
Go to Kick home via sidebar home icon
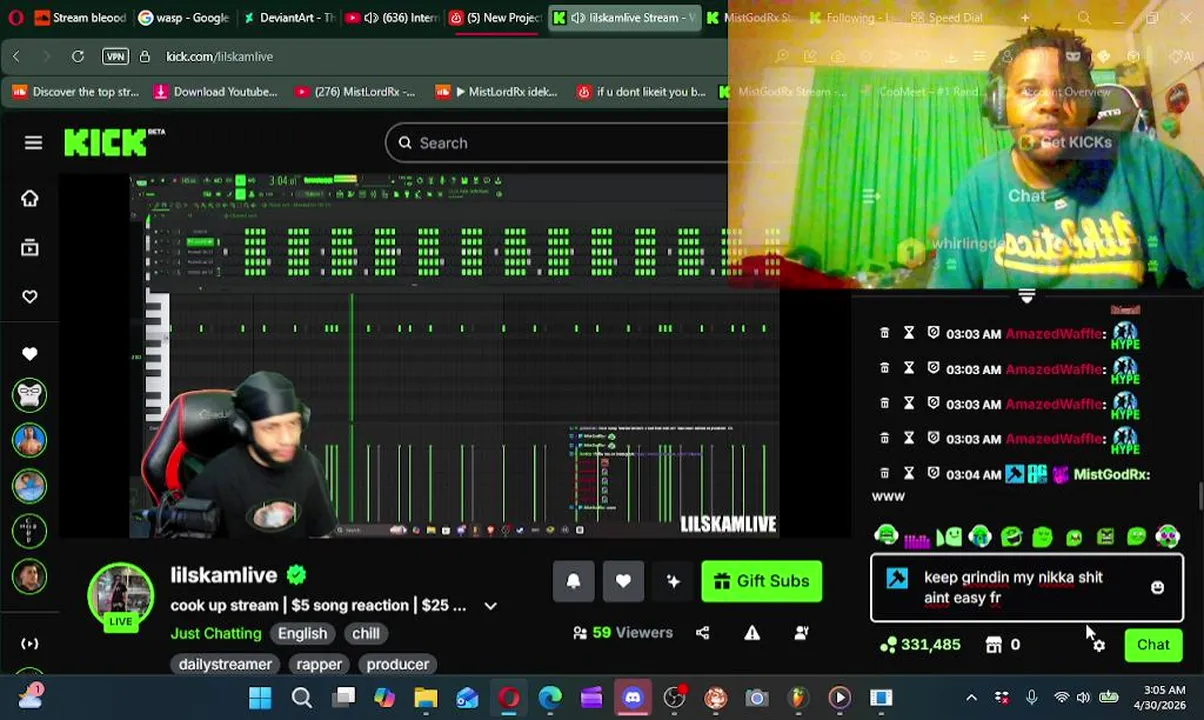click(x=30, y=198)
